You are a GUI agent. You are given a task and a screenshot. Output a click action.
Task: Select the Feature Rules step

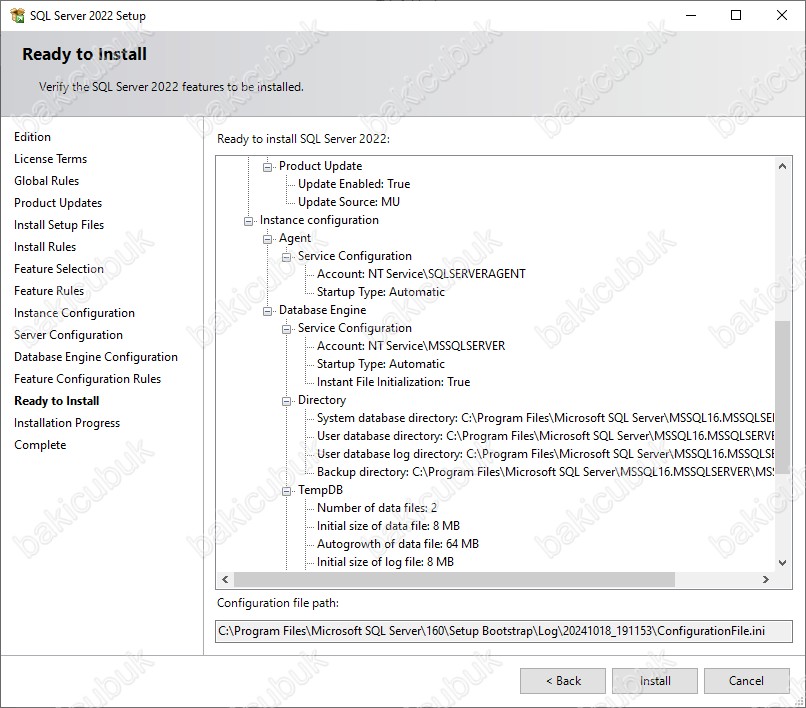point(49,291)
